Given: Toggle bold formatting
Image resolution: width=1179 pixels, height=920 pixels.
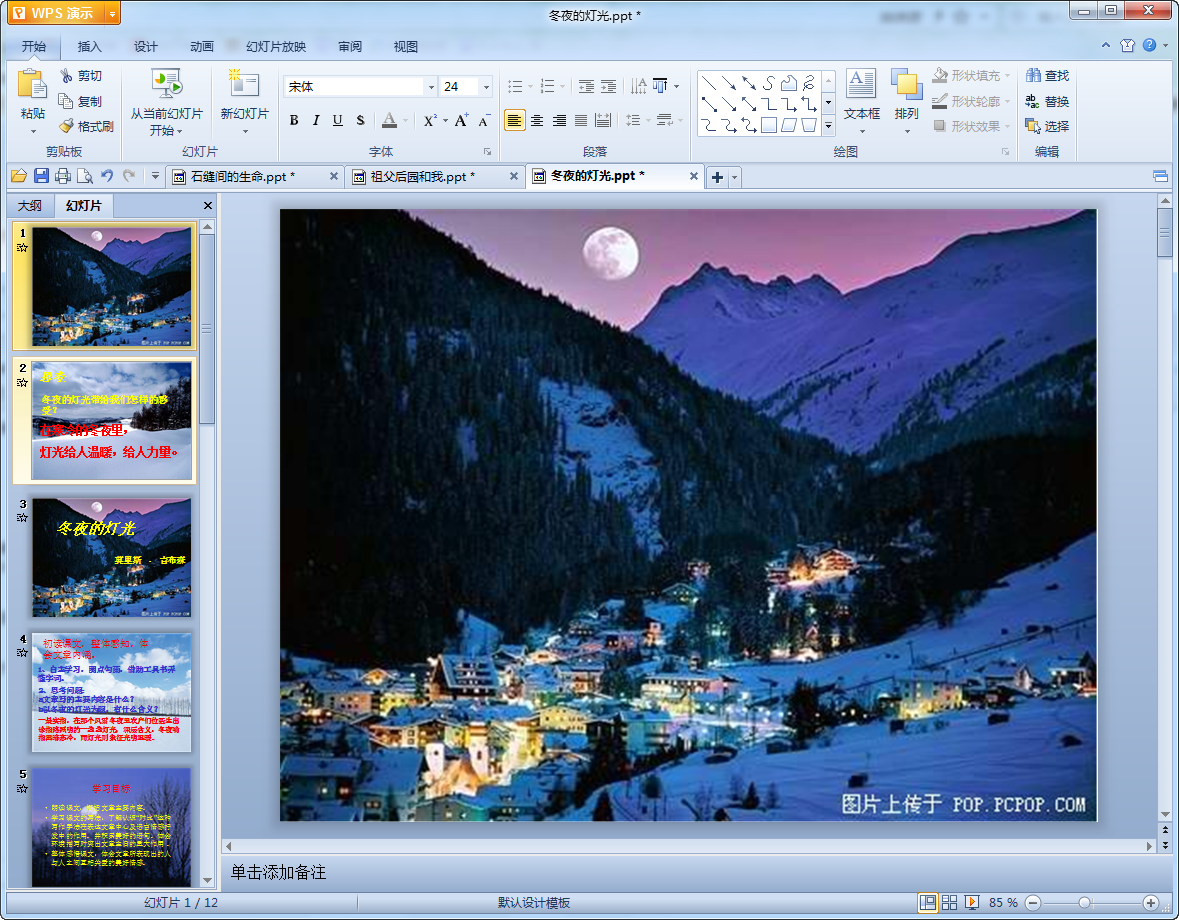Looking at the screenshot, I should tap(294, 120).
